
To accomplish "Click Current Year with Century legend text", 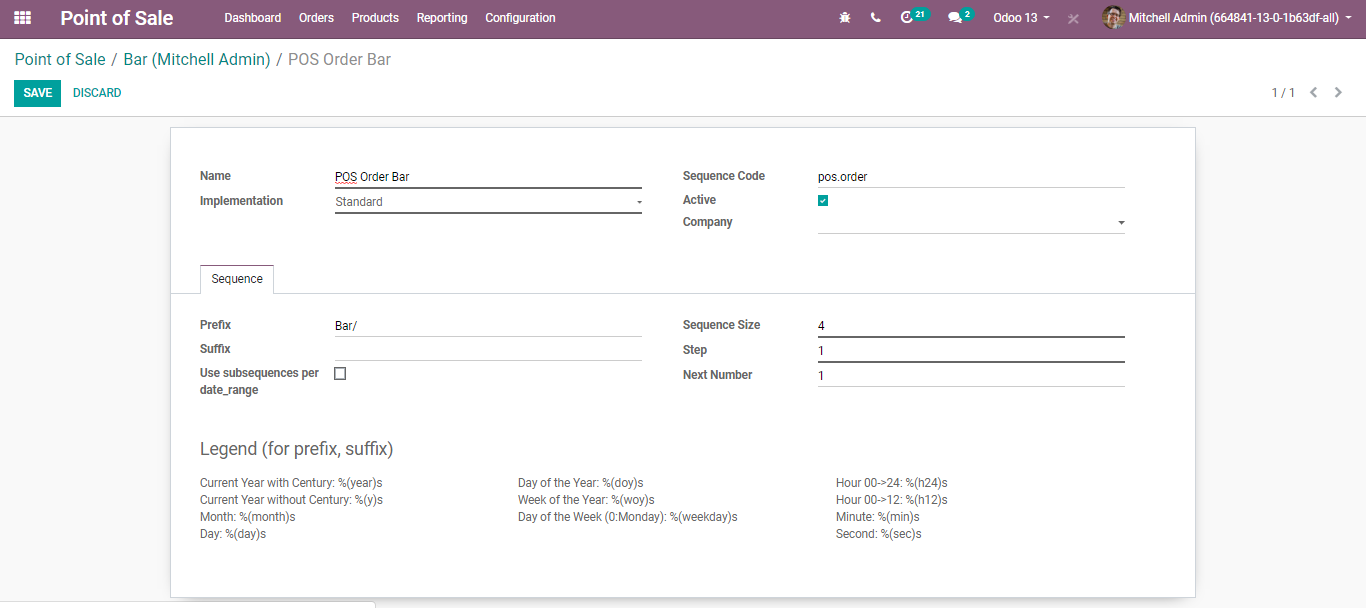I will click(x=291, y=483).
